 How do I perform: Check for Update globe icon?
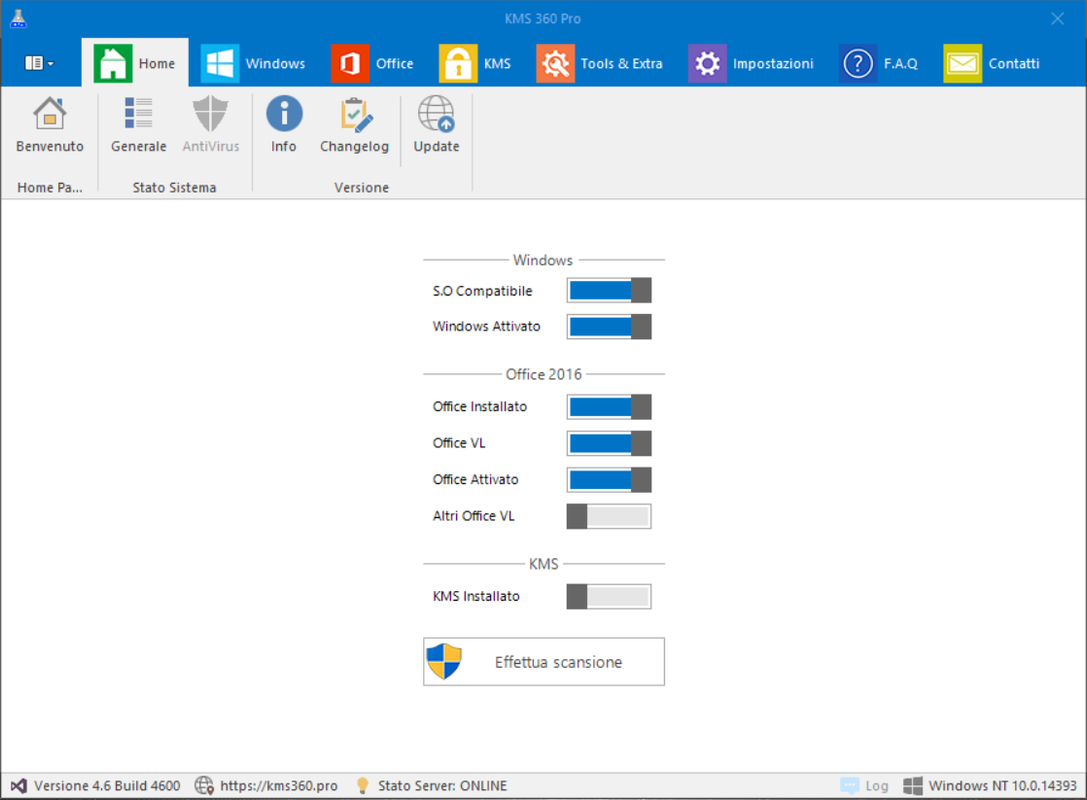tap(436, 113)
